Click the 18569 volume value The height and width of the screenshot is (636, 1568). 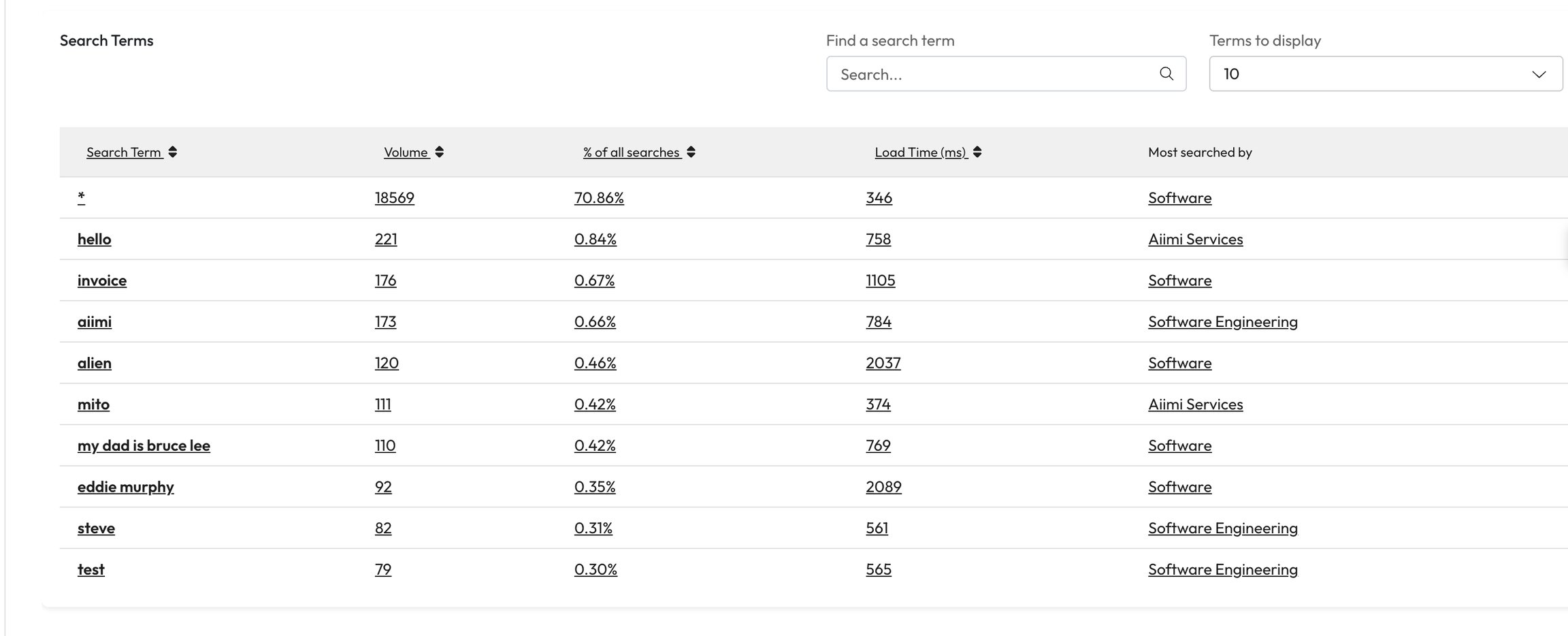[394, 197]
